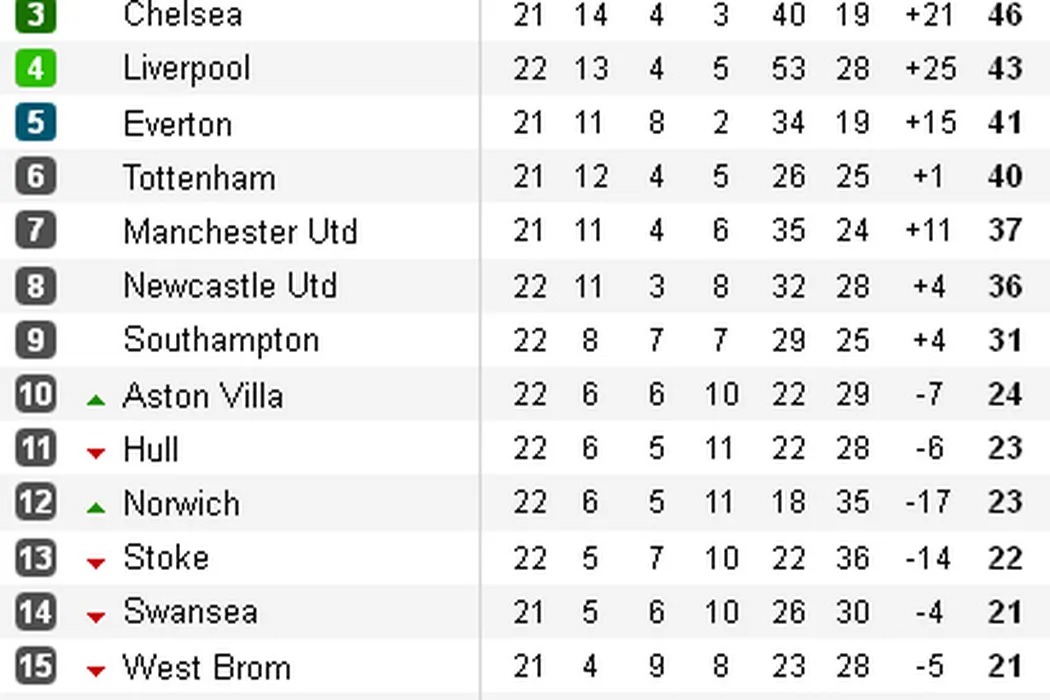Click the position 15 rank badge
Screen dimensions: 1050x700
click(35, 665)
